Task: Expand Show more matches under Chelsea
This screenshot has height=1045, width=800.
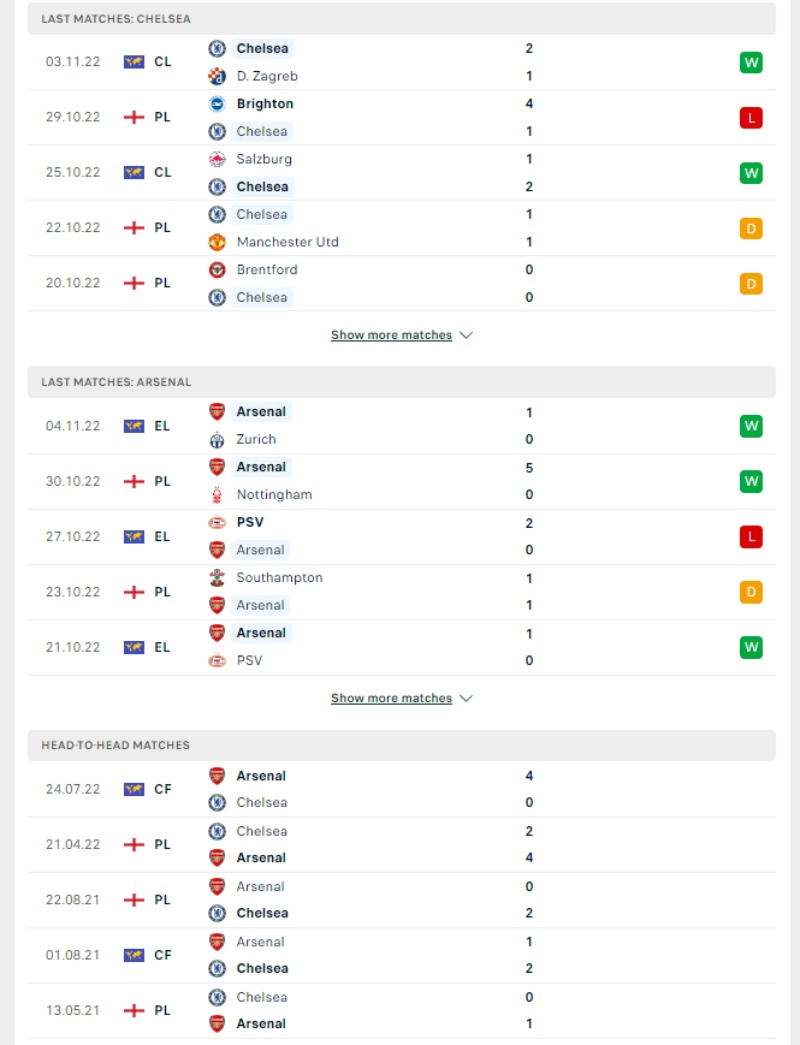Action: pos(391,335)
